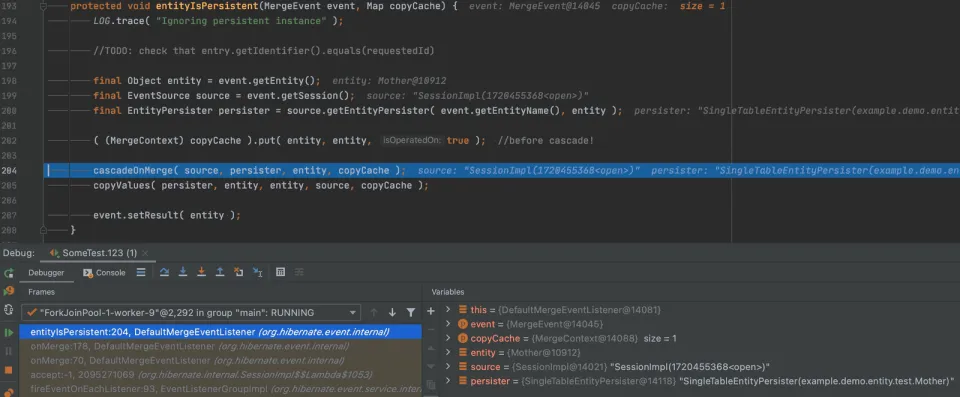960x397 pixels.
Task: Click the persister = {SingleTableEntityPersister@14118} text
Action: [573, 381]
